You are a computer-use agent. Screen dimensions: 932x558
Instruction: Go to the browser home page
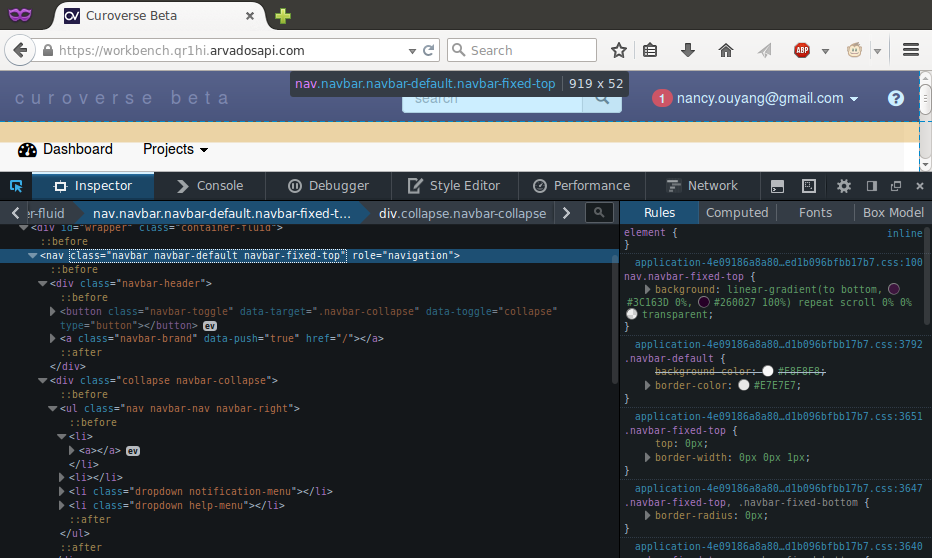click(726, 50)
